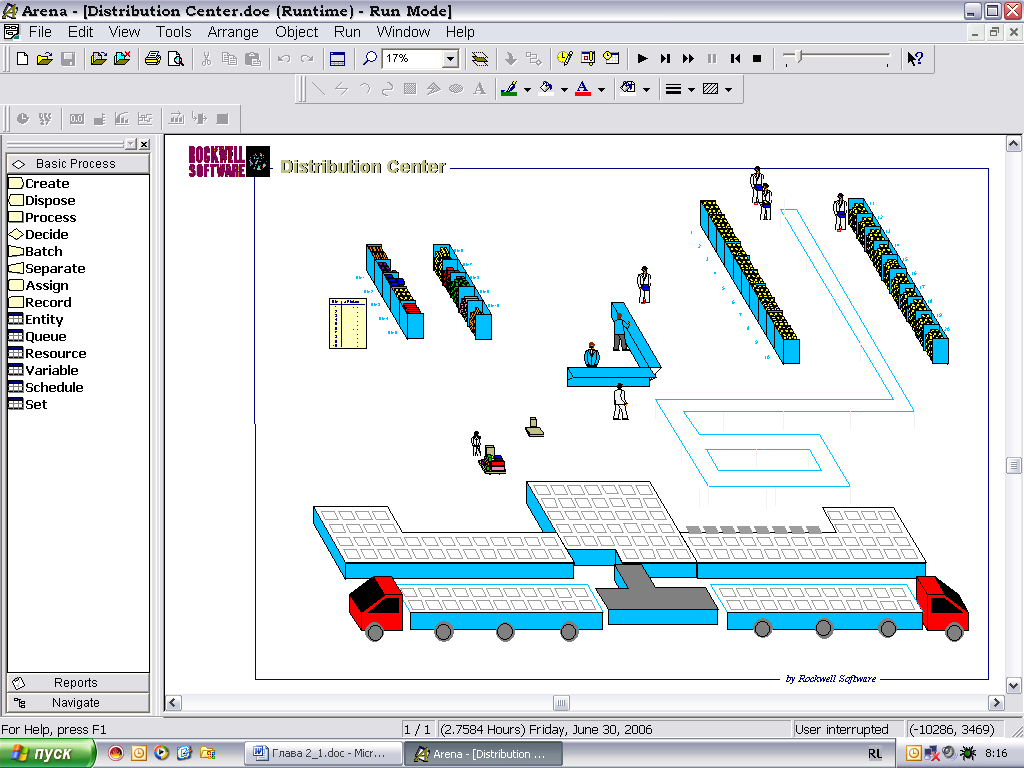Select the Resource data module
Image resolution: width=1024 pixels, height=768 pixels.
[48, 353]
